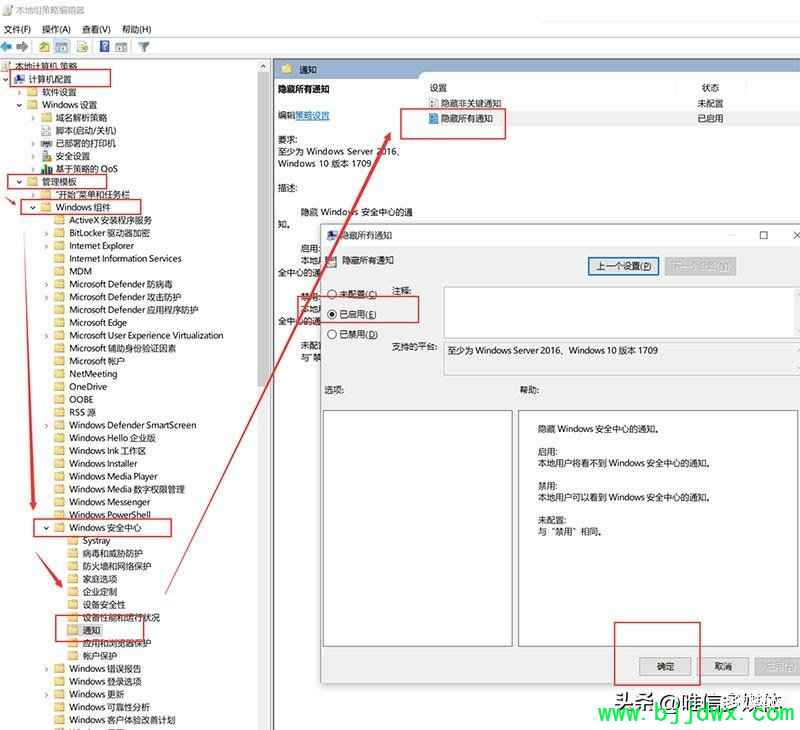Click the 确定 button

(665, 666)
